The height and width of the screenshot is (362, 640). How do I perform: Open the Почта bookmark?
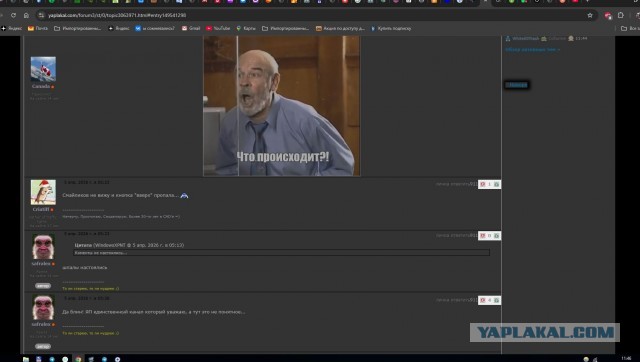[x=38, y=28]
